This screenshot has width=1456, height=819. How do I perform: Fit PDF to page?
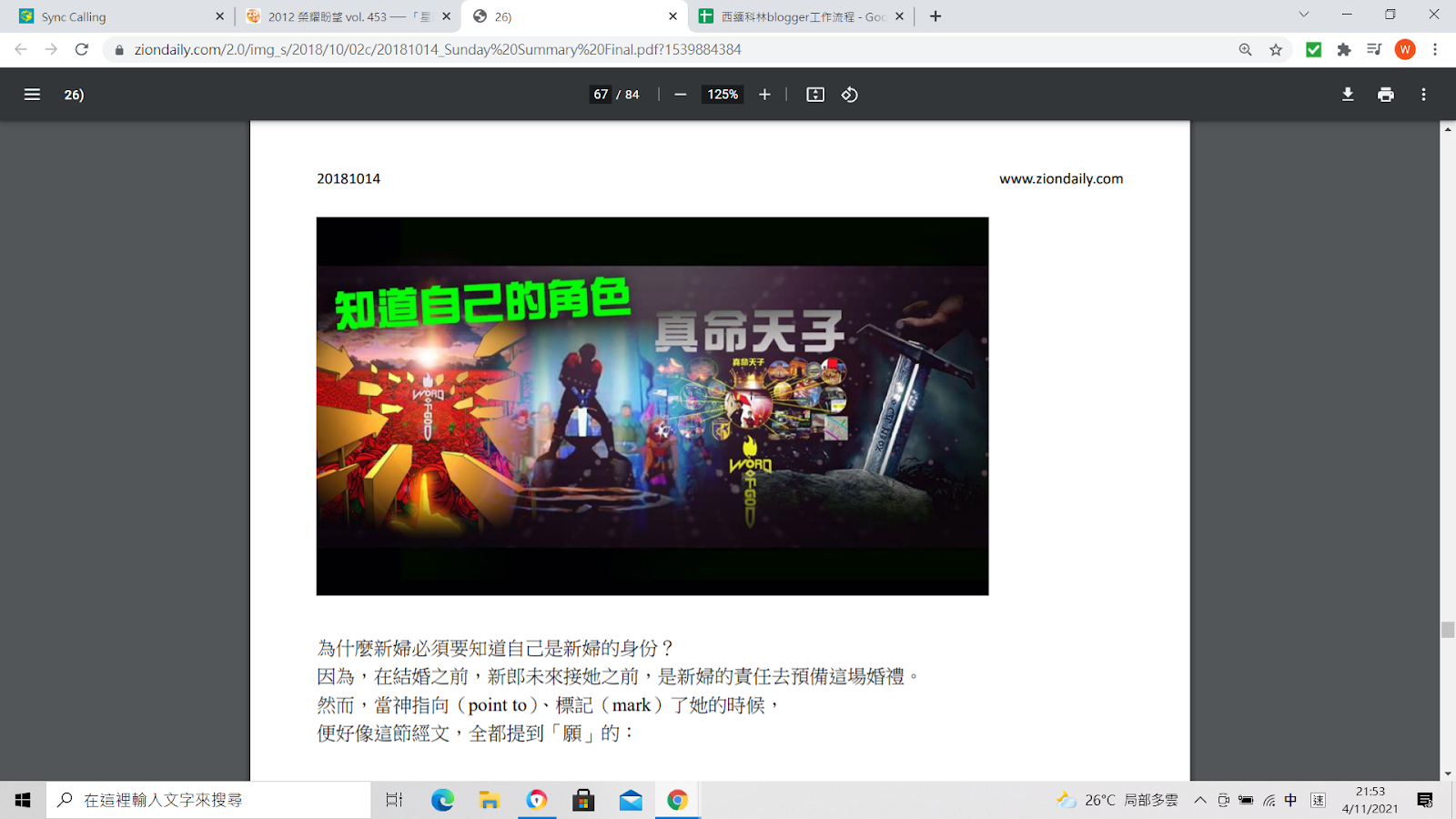point(815,95)
